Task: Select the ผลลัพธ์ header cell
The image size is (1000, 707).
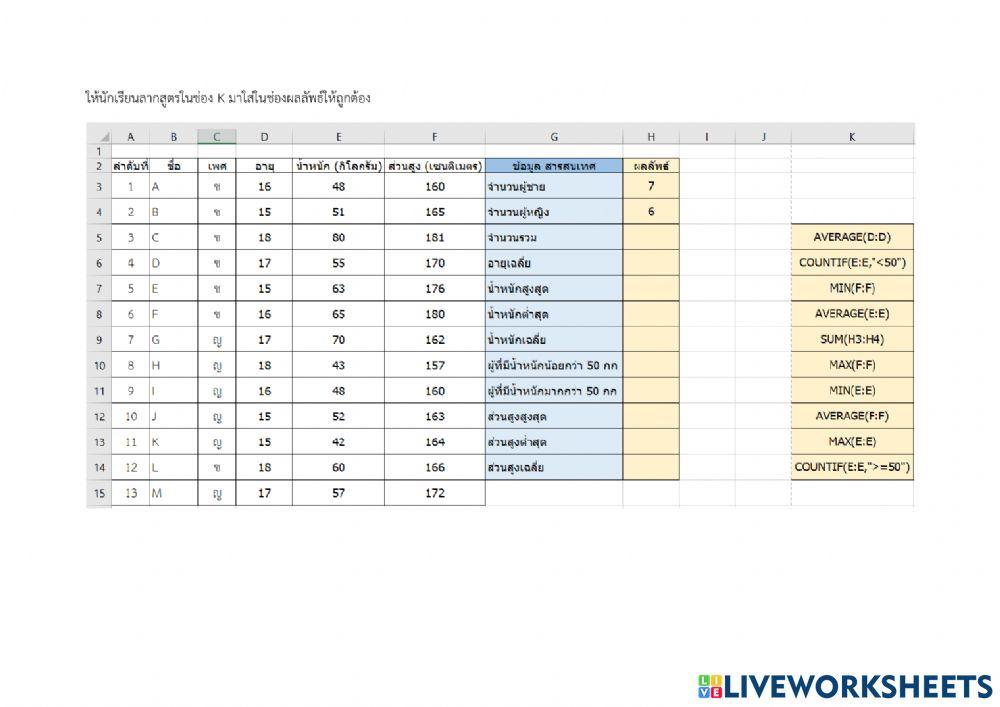Action: coord(651,166)
